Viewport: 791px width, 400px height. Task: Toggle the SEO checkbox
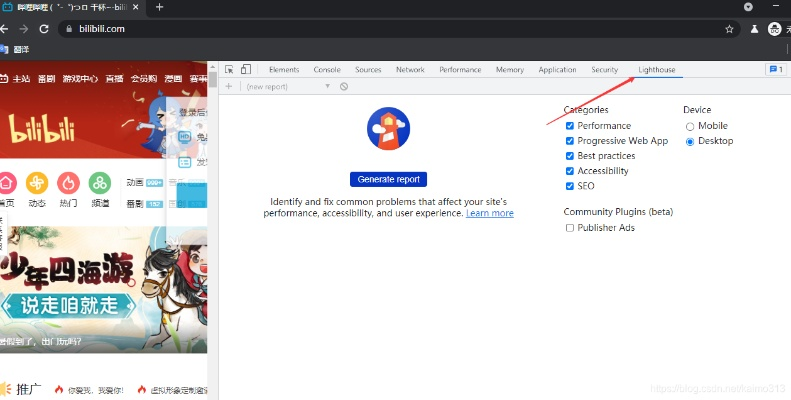click(570, 186)
